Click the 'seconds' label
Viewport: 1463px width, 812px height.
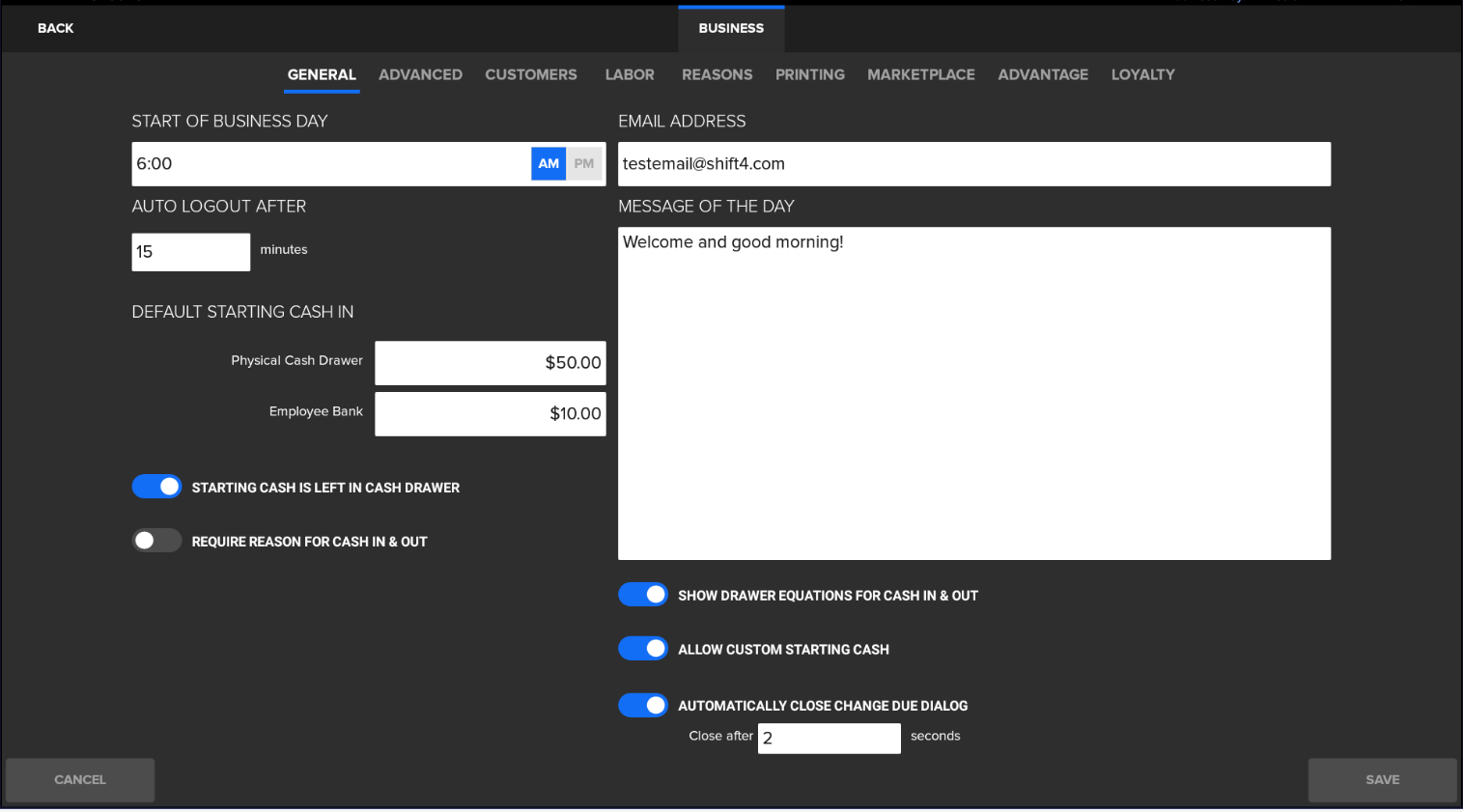tap(936, 736)
